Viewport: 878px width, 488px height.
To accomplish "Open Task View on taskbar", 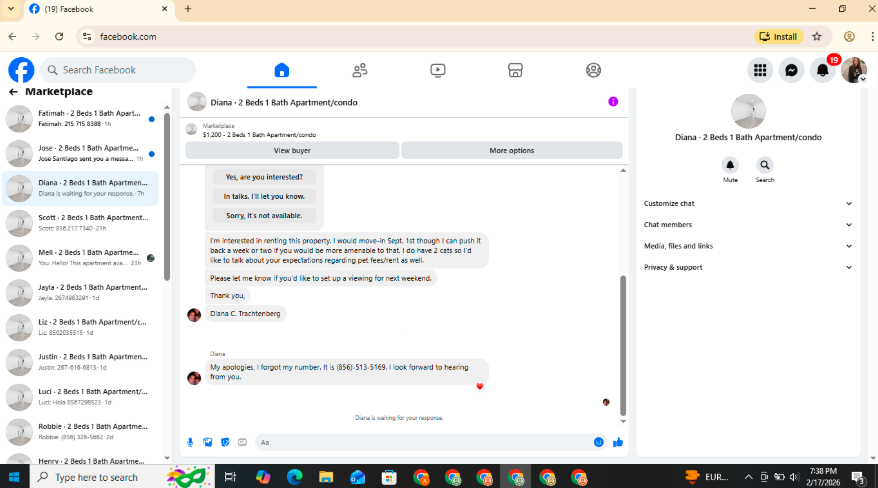I will click(230, 477).
